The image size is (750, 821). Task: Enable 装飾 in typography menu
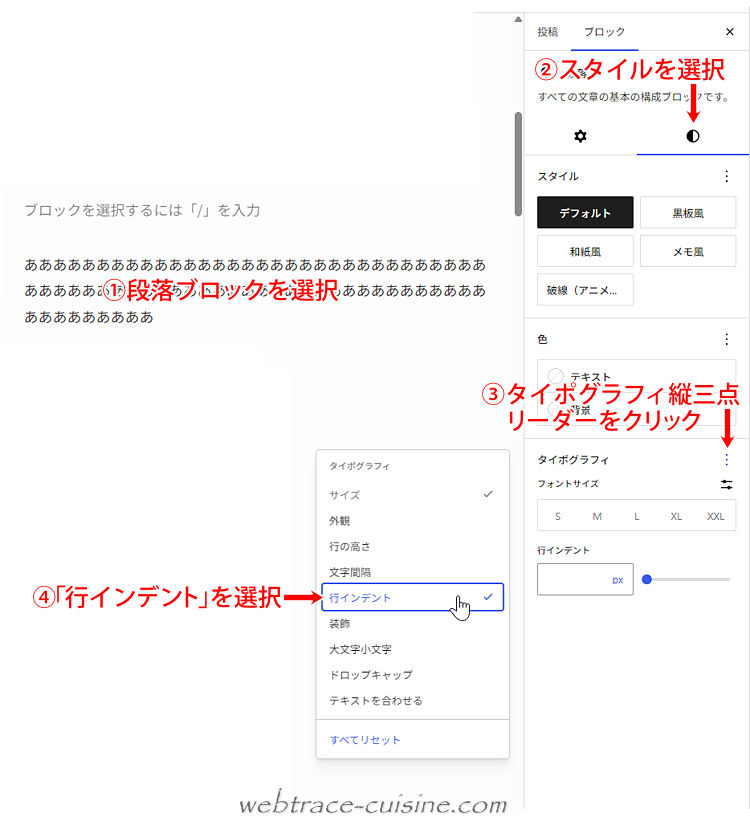point(413,623)
